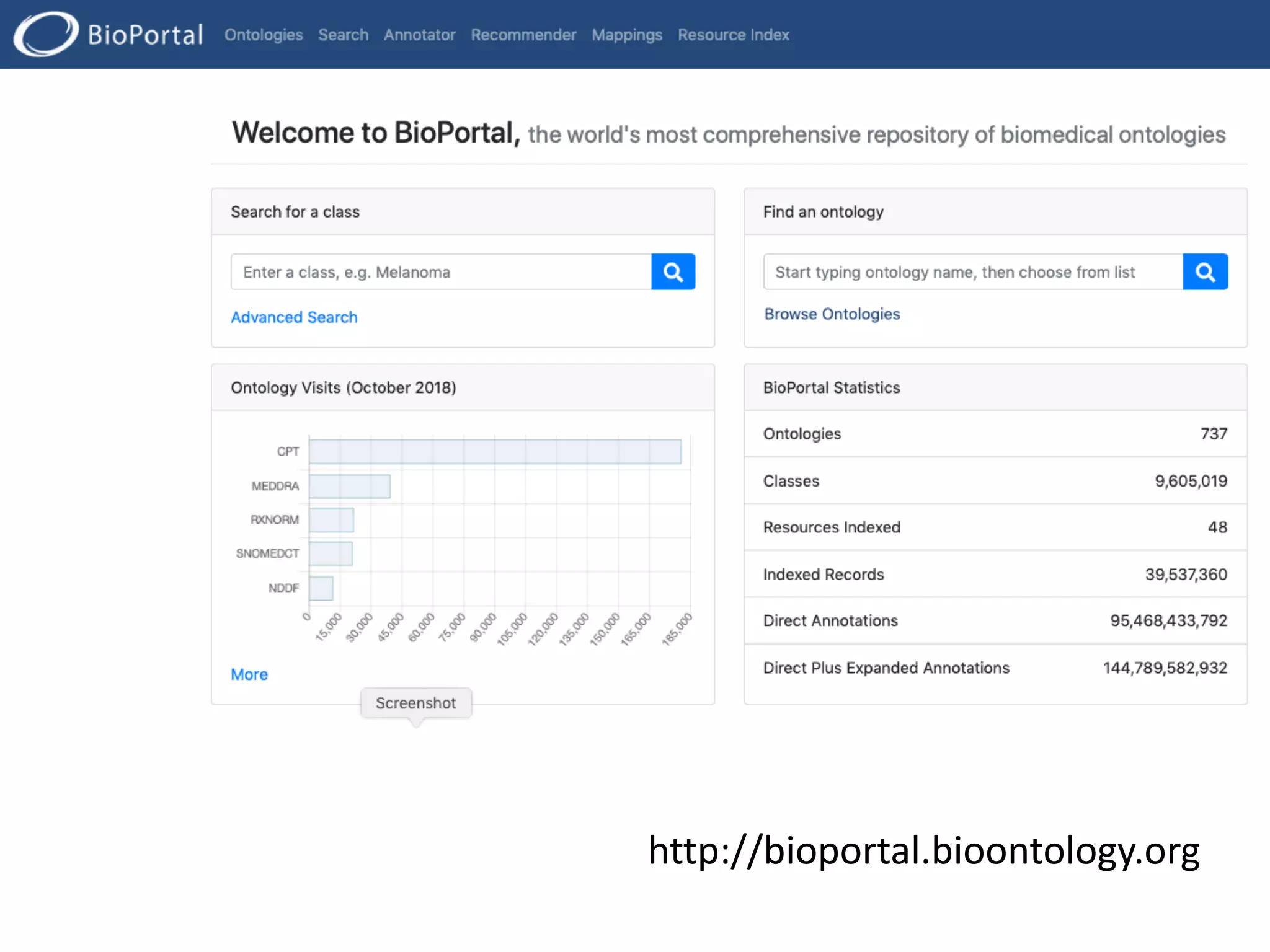Click the Resources Indexed row label
This screenshot has height=952, width=1270.
tap(832, 527)
